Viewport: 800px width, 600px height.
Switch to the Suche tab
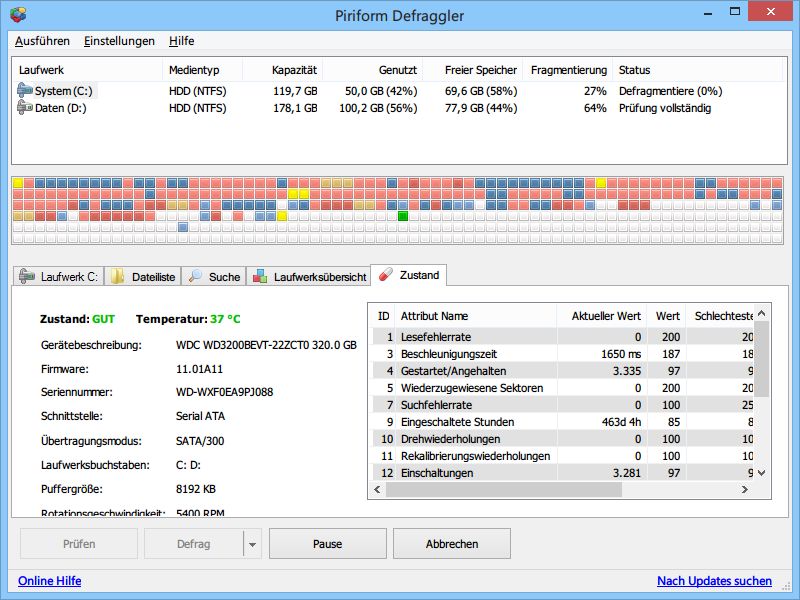[x=214, y=277]
